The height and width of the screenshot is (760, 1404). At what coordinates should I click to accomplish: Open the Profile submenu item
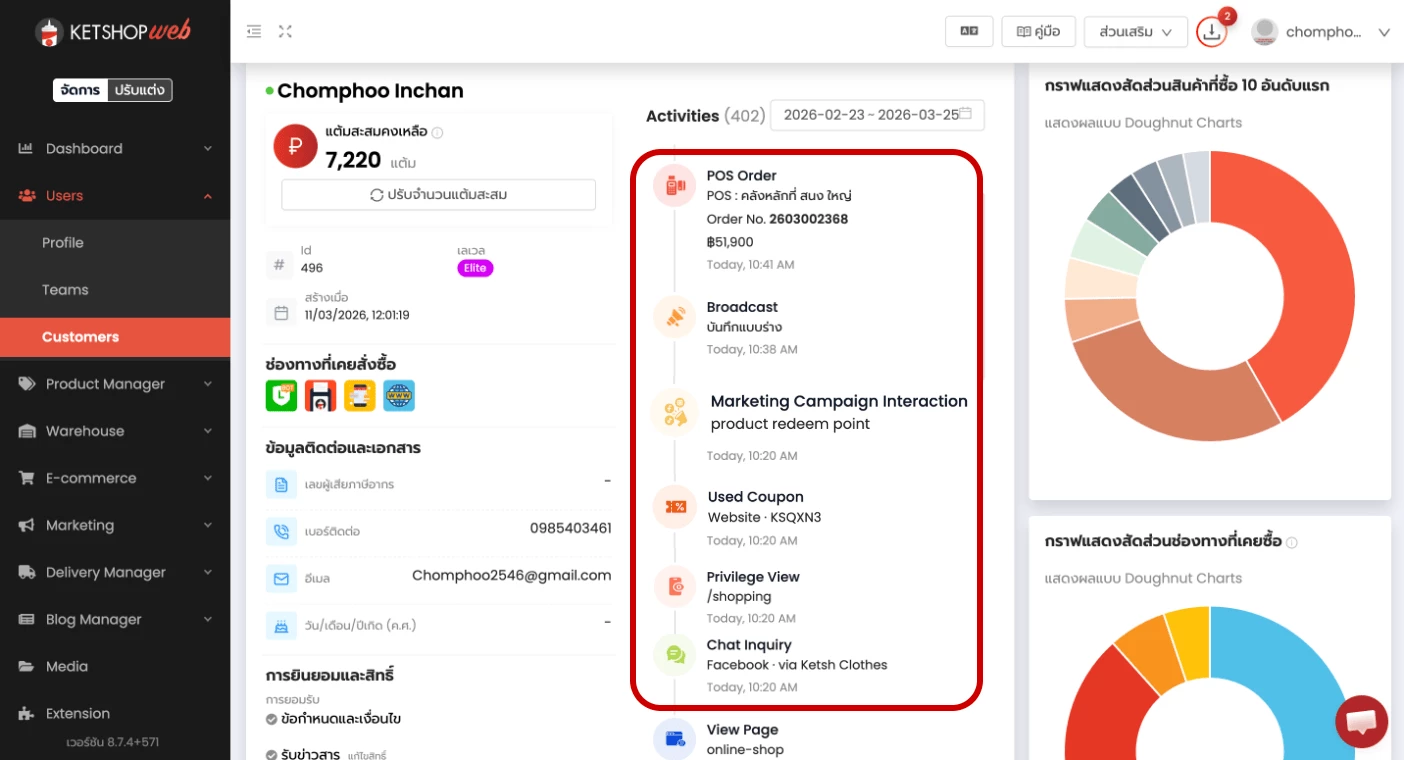[115, 242]
